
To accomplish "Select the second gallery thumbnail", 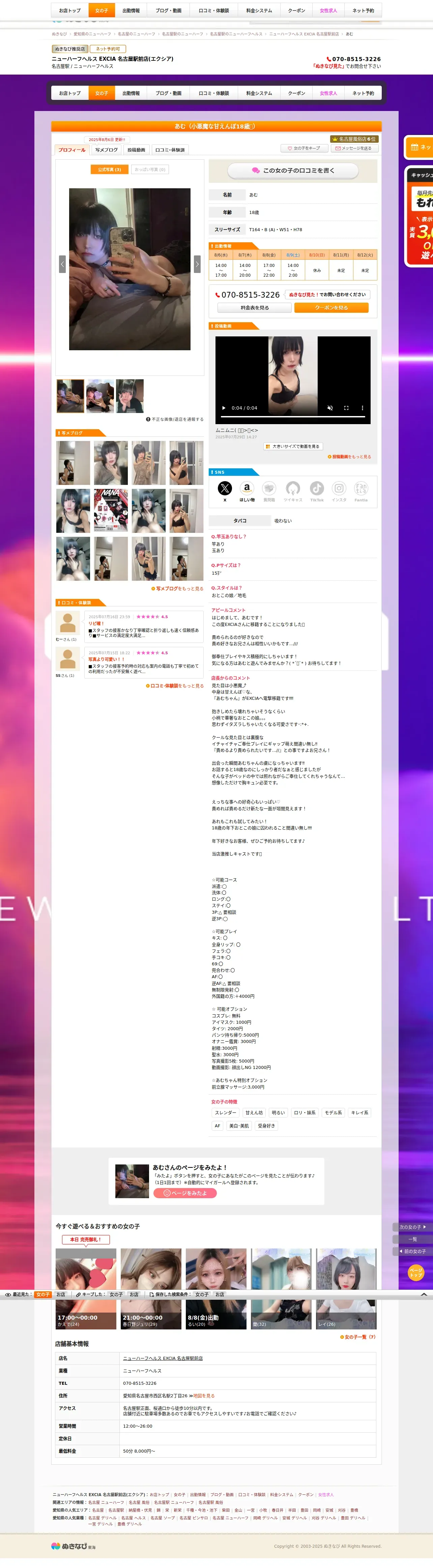I will [100, 396].
